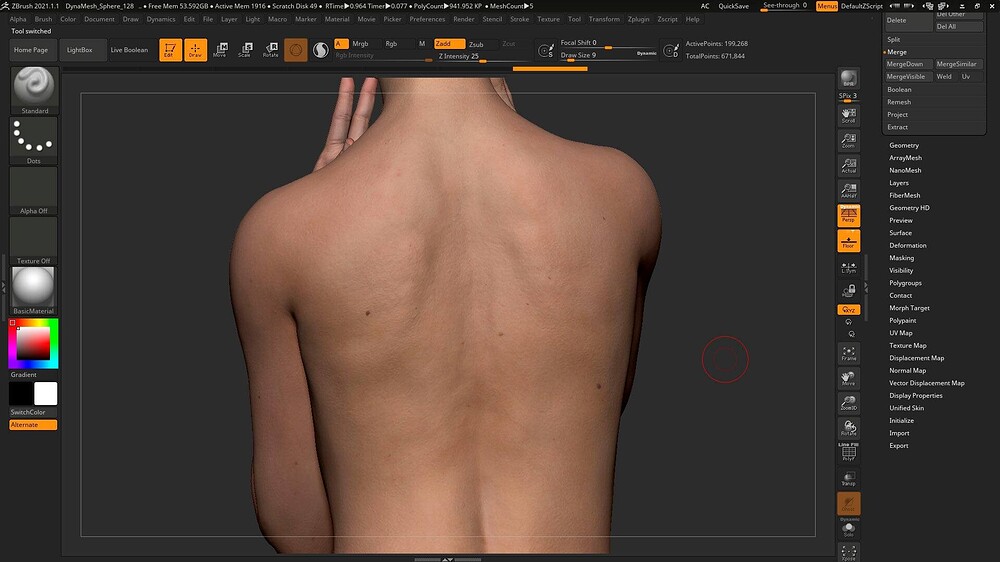Open the Stroke menu
The width and height of the screenshot is (1000, 562).
[x=519, y=19]
